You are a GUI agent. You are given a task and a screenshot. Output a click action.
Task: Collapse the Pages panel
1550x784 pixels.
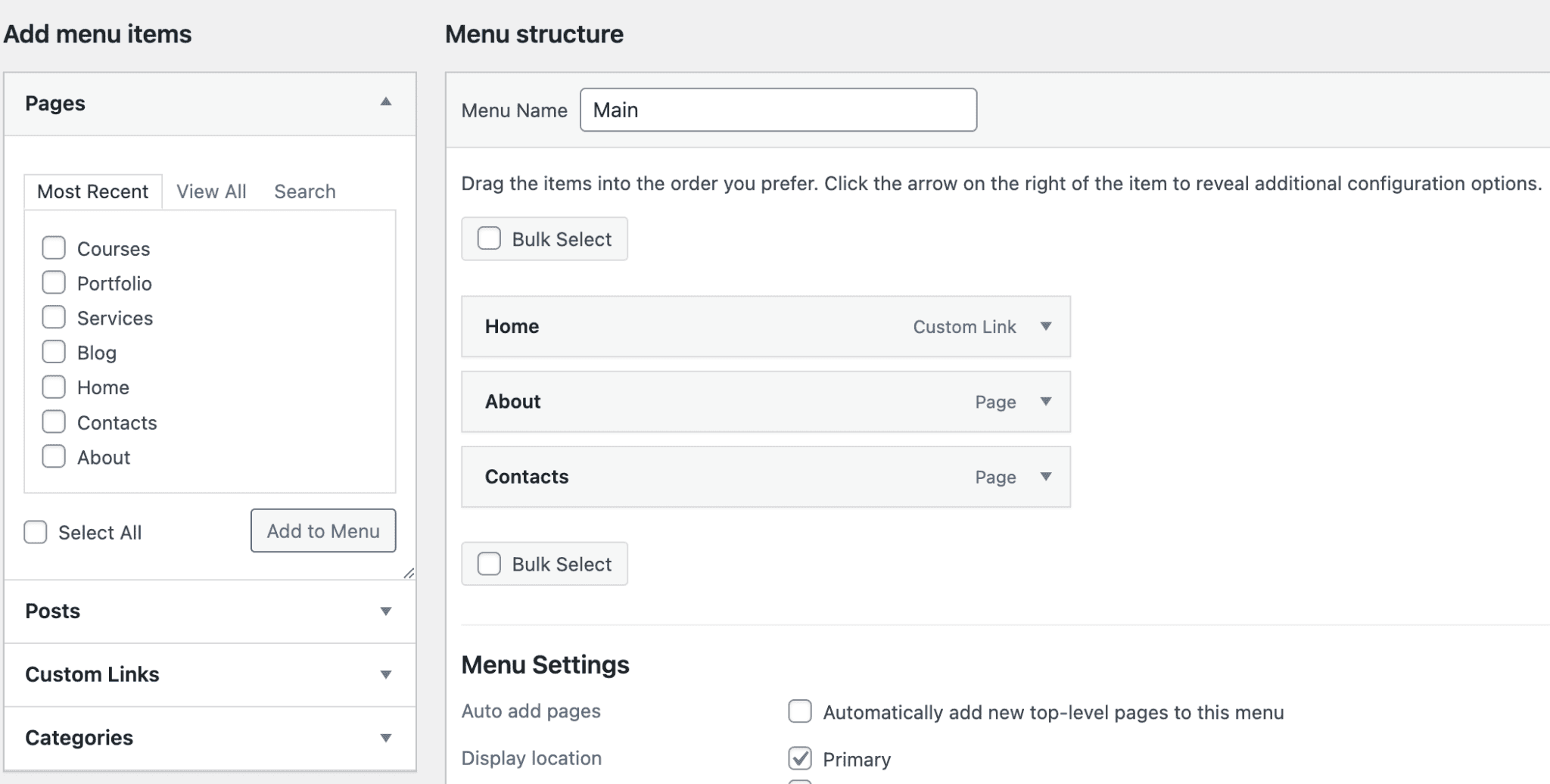coord(386,102)
